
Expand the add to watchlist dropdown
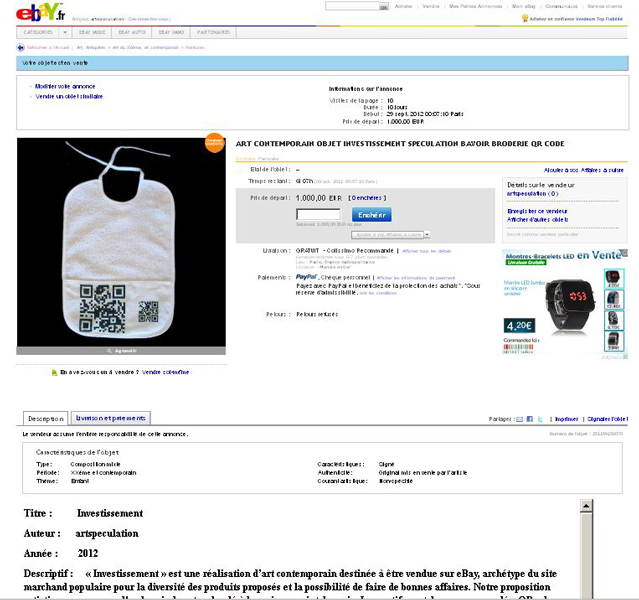(427, 235)
